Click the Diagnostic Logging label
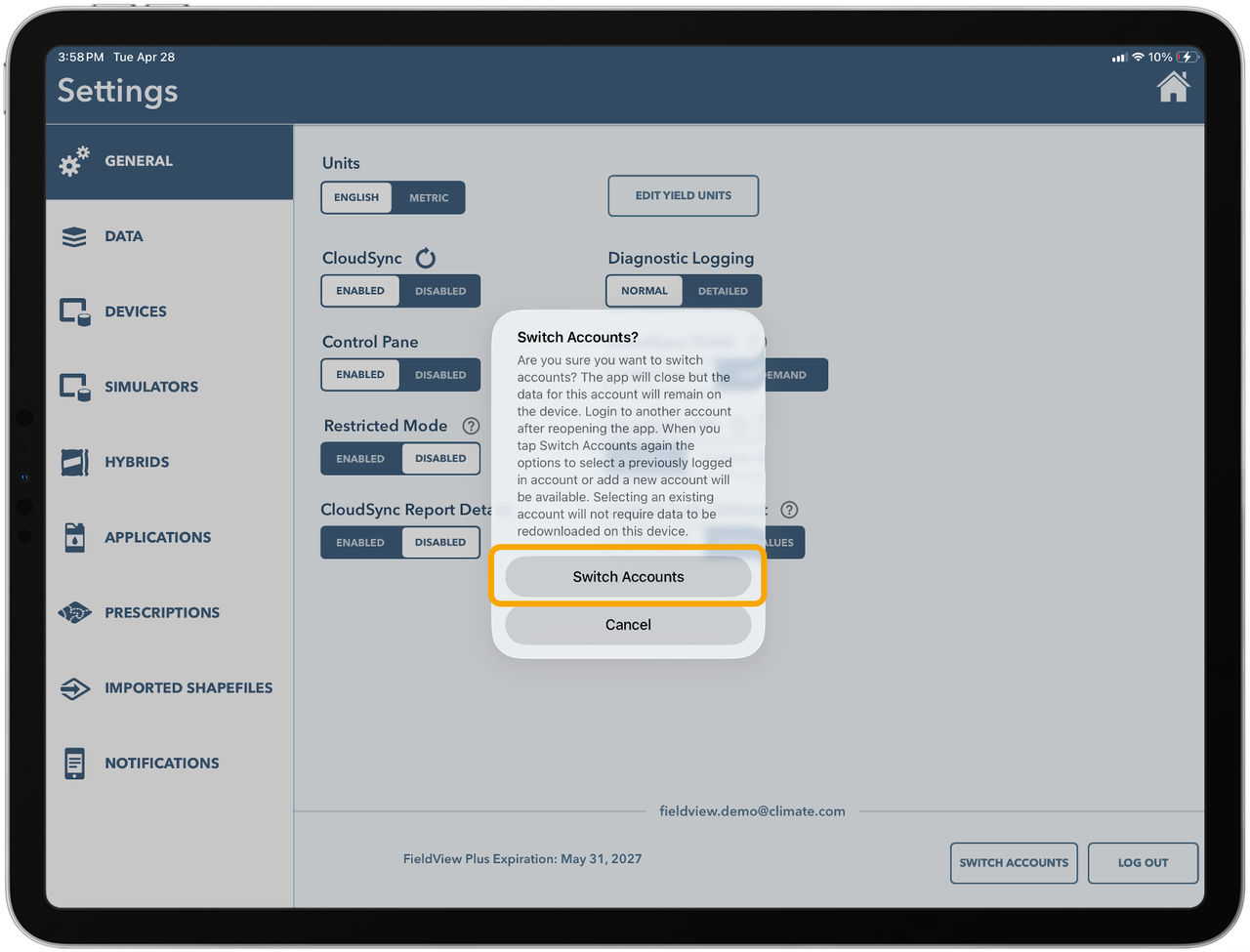Image resolution: width=1250 pixels, height=952 pixels. 681,258
